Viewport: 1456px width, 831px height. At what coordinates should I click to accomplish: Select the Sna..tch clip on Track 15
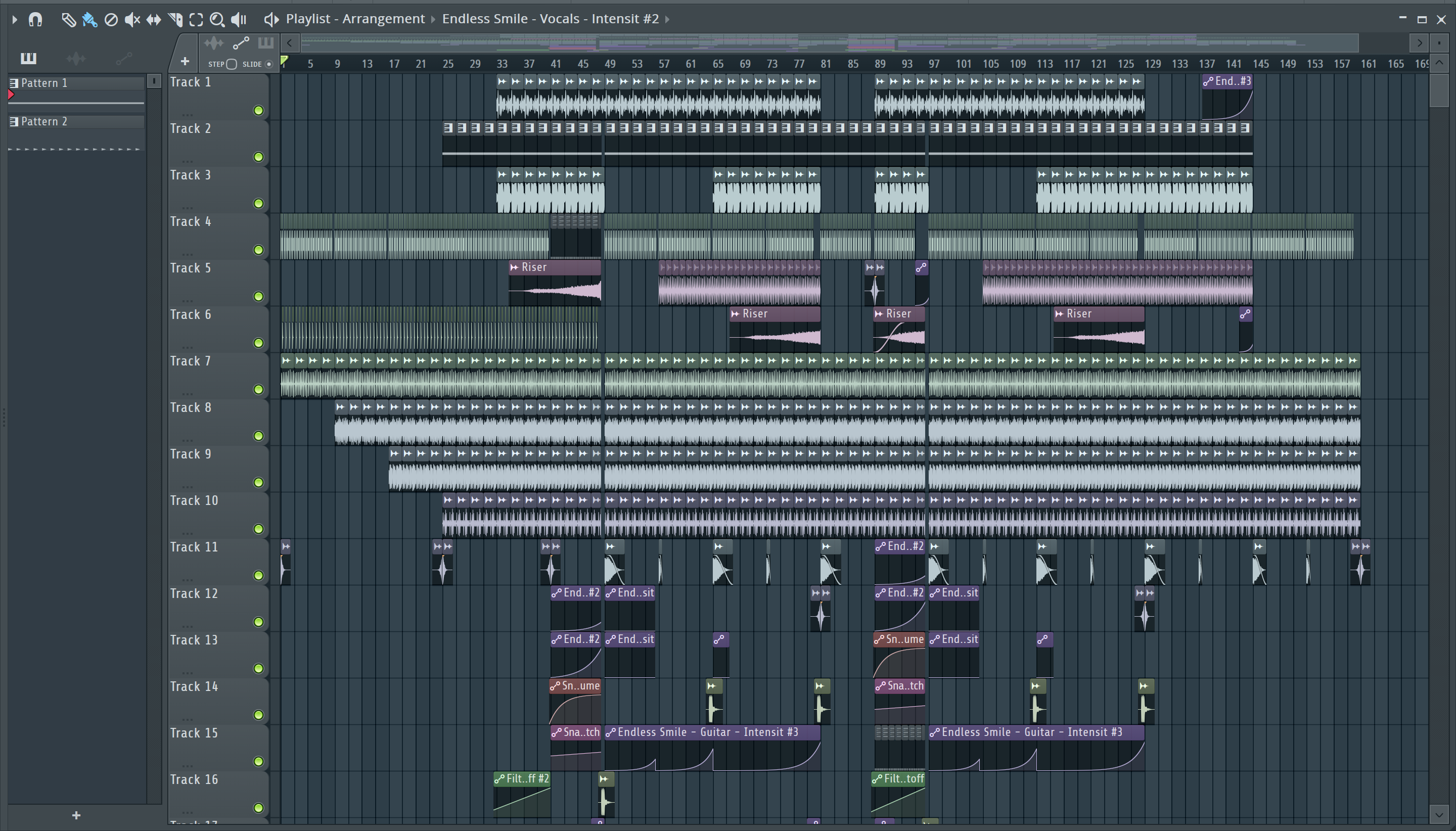point(575,748)
